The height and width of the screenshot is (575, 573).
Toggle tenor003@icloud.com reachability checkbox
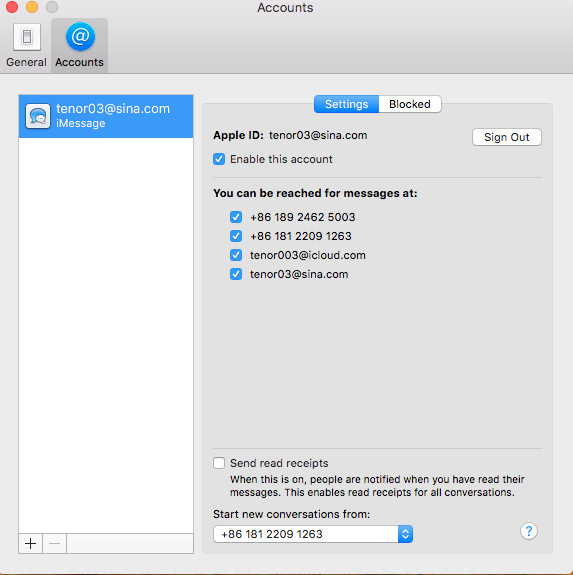pyautogui.click(x=236, y=255)
